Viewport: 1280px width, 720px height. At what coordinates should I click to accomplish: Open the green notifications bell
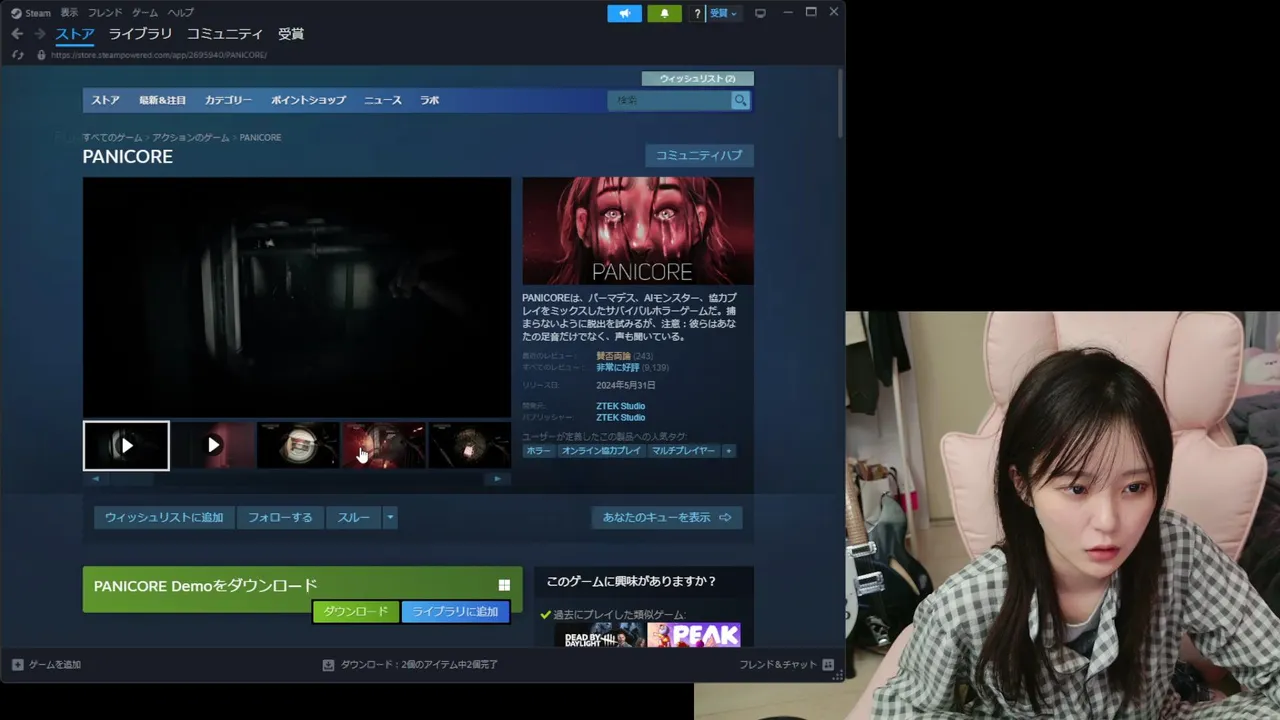point(665,13)
